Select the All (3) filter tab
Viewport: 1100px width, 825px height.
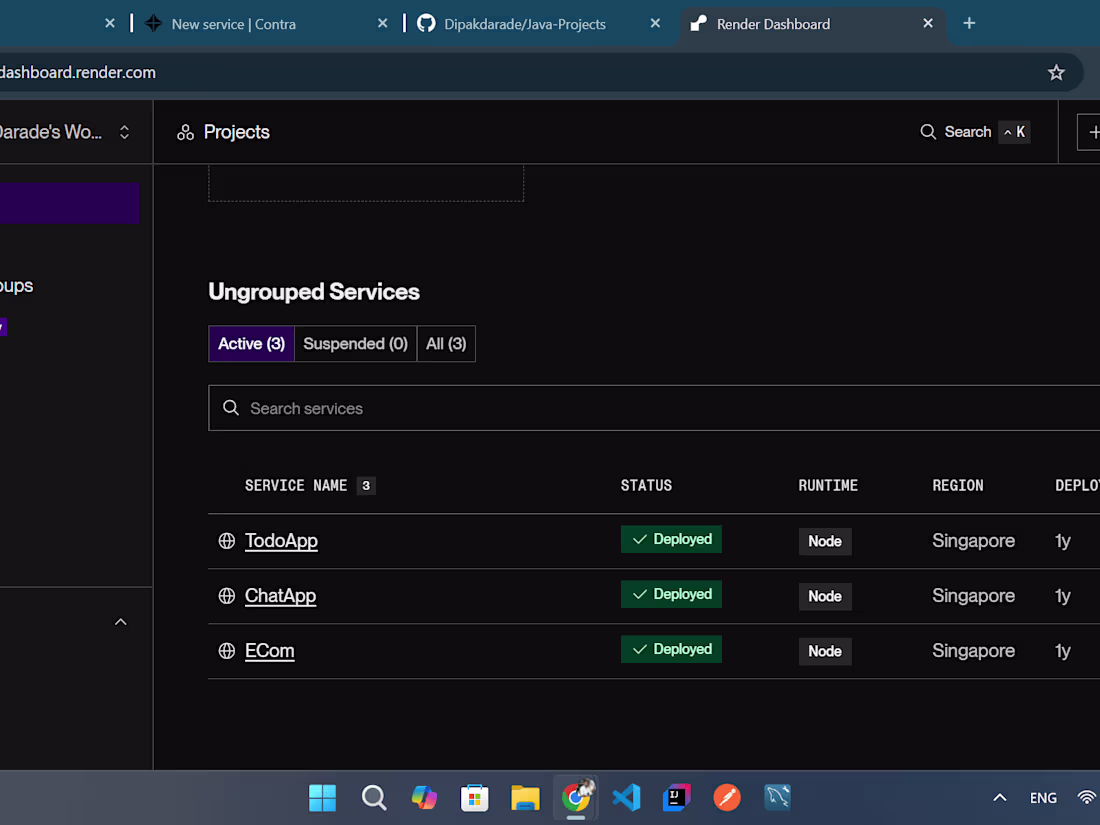(446, 344)
